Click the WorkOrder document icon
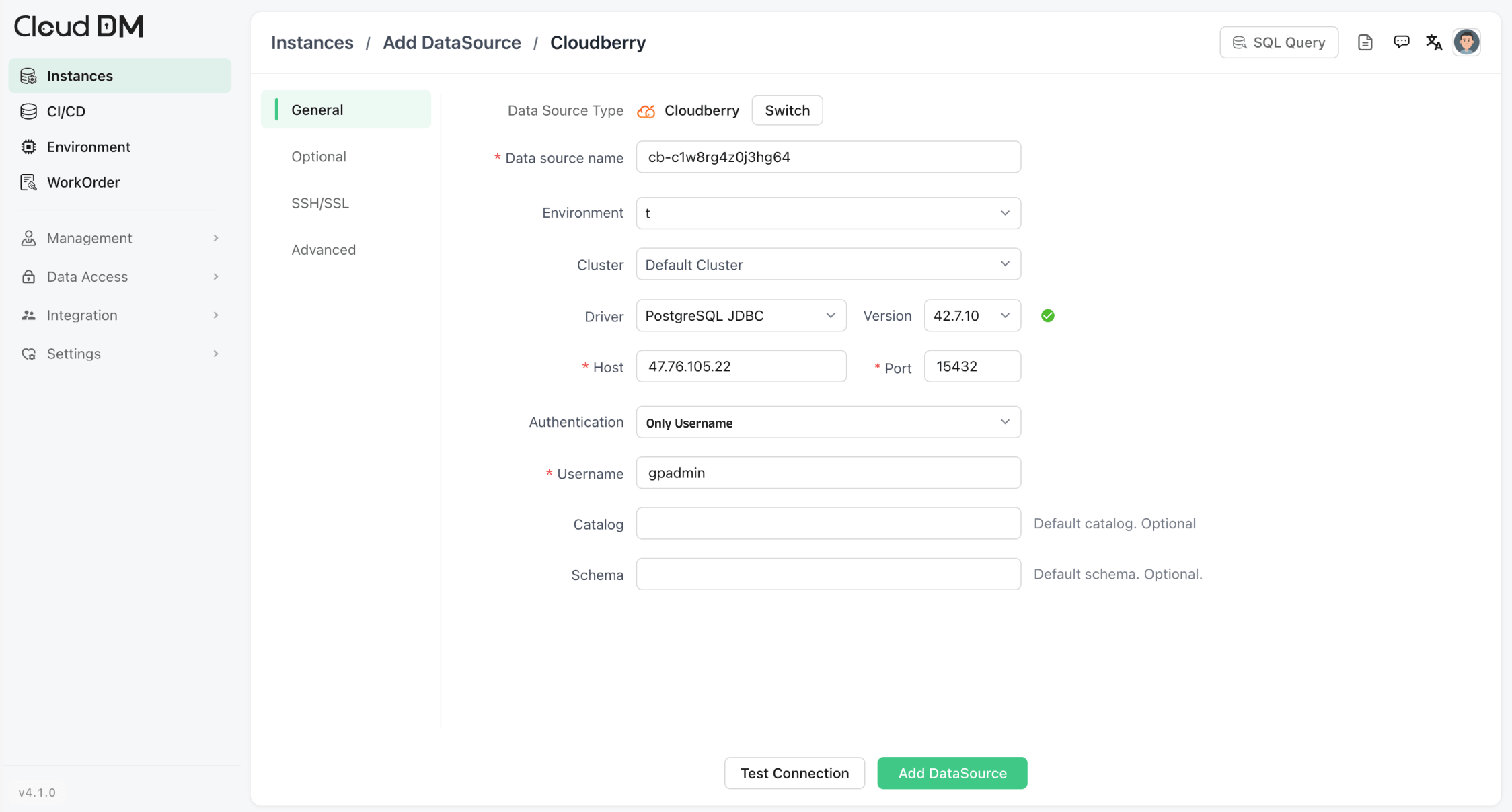 click(28, 182)
